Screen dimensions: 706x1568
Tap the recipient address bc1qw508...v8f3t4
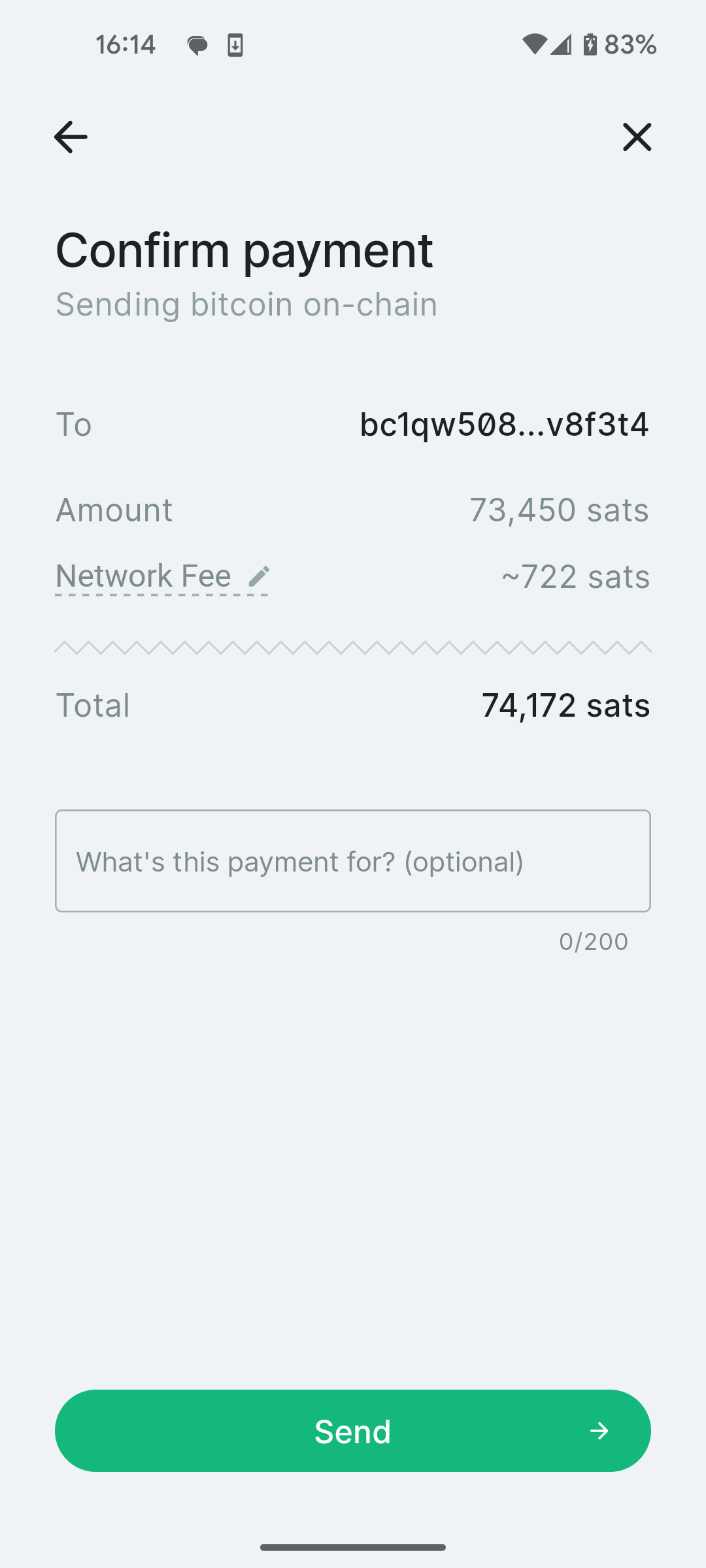pyautogui.click(x=504, y=425)
